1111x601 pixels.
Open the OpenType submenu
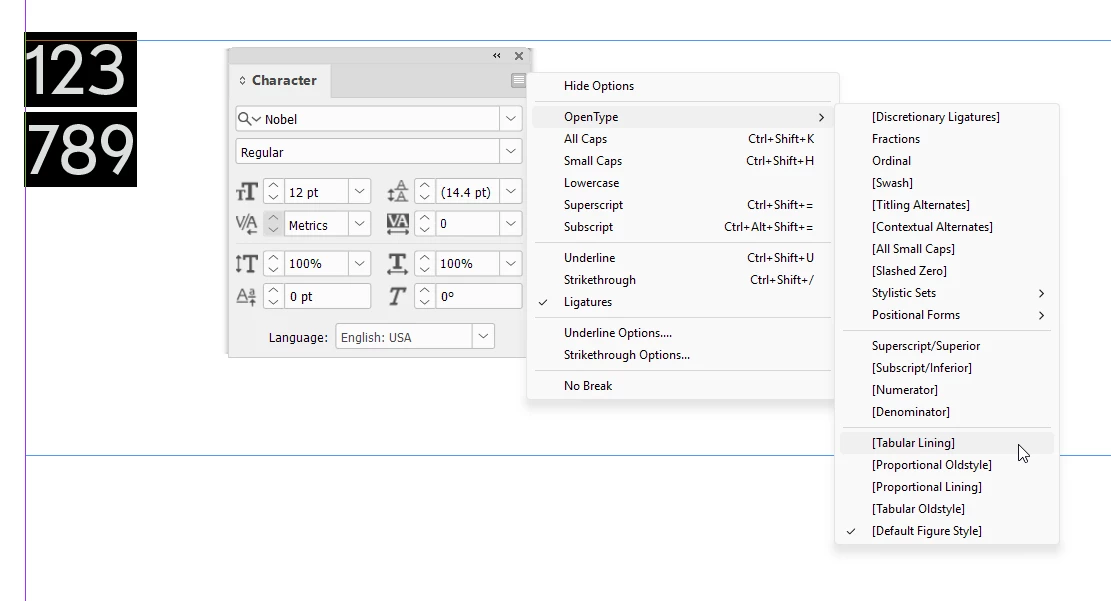point(682,117)
